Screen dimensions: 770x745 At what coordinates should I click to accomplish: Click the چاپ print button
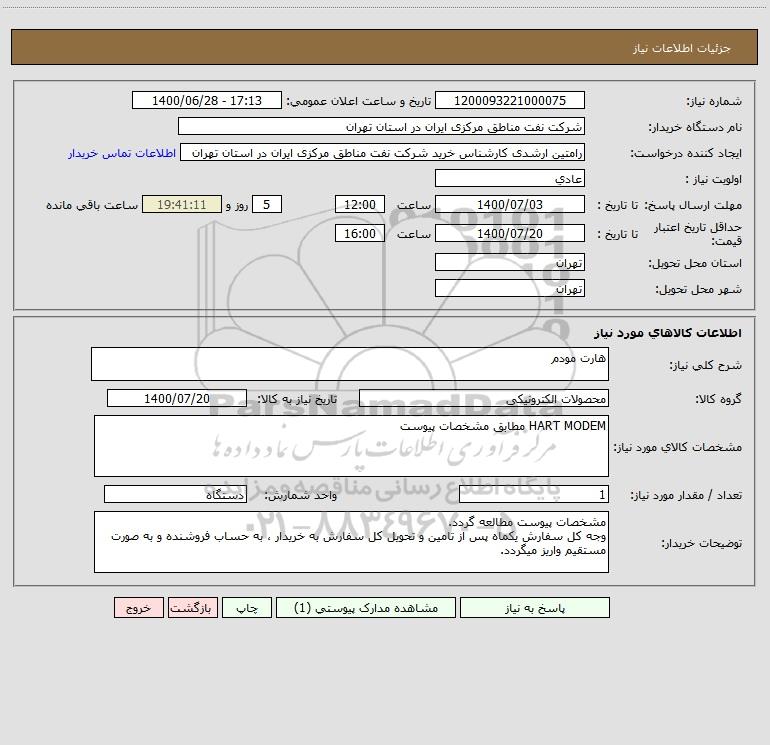click(x=247, y=607)
